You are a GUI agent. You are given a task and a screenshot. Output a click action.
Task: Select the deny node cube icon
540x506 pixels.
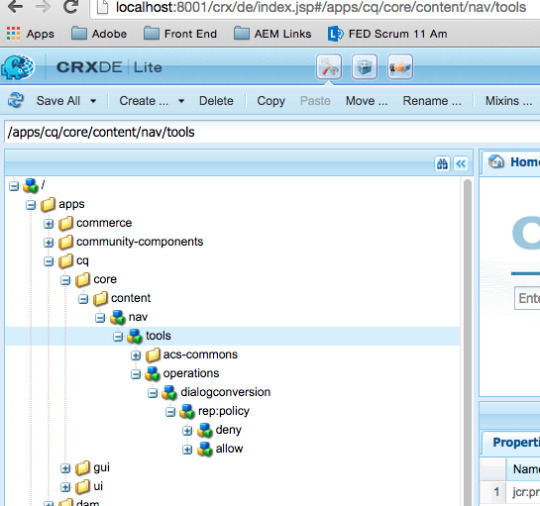click(205, 430)
